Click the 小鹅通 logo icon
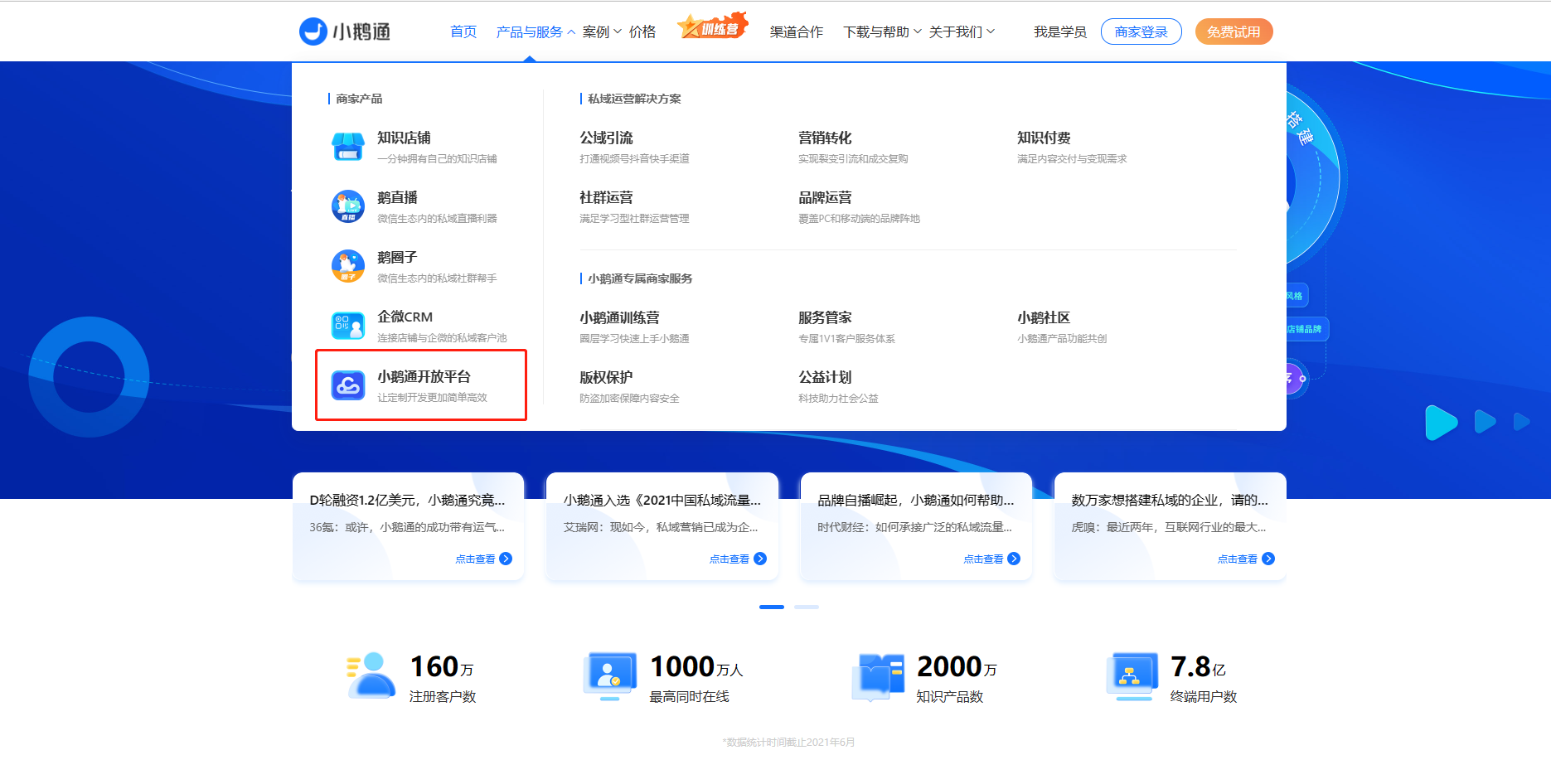The image size is (1551, 784). click(x=313, y=31)
